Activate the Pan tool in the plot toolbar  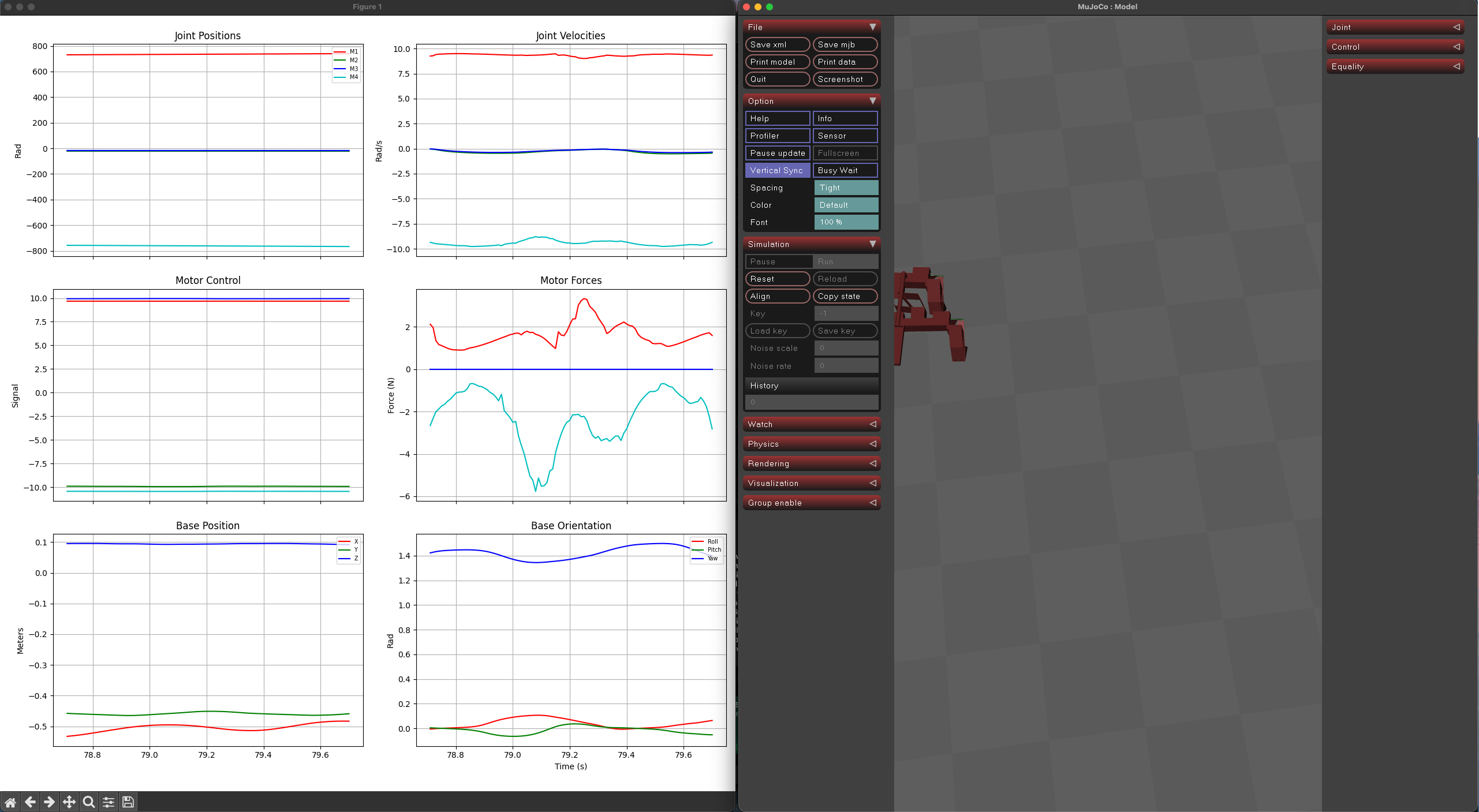[x=69, y=802]
